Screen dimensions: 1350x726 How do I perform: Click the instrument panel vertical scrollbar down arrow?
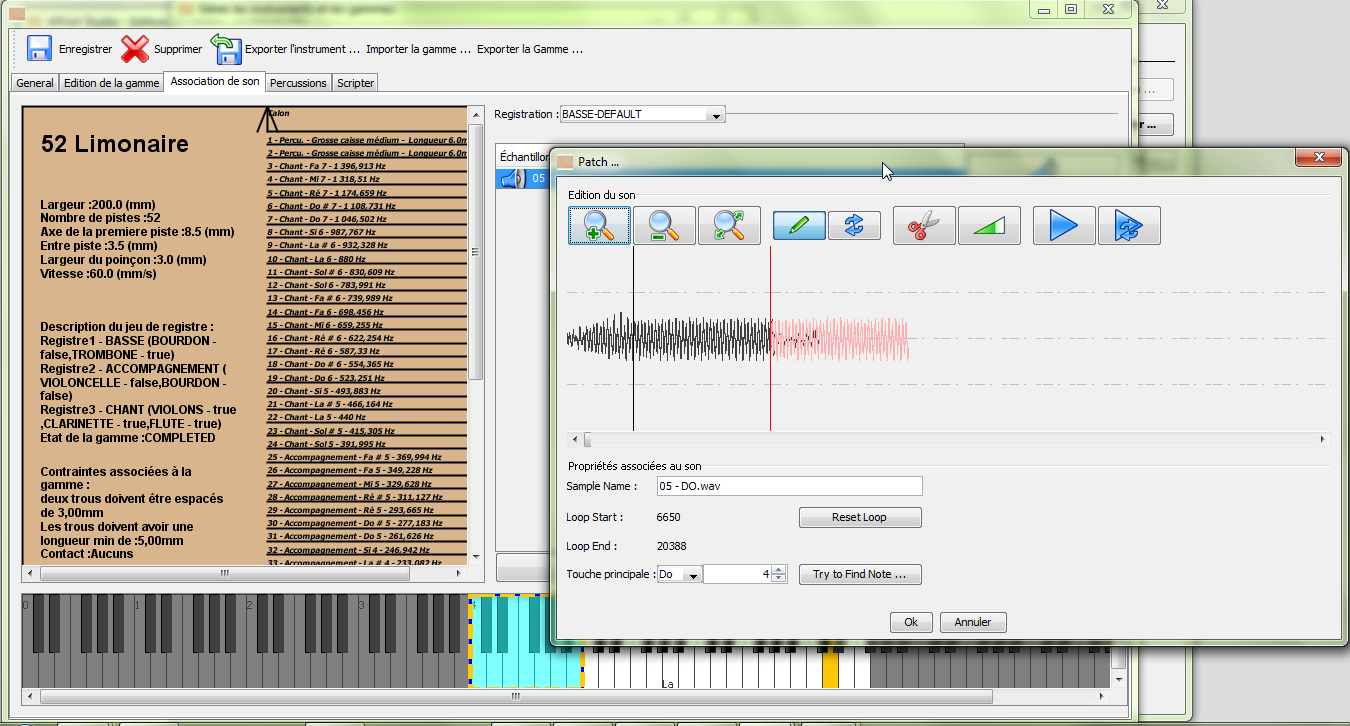(476, 556)
